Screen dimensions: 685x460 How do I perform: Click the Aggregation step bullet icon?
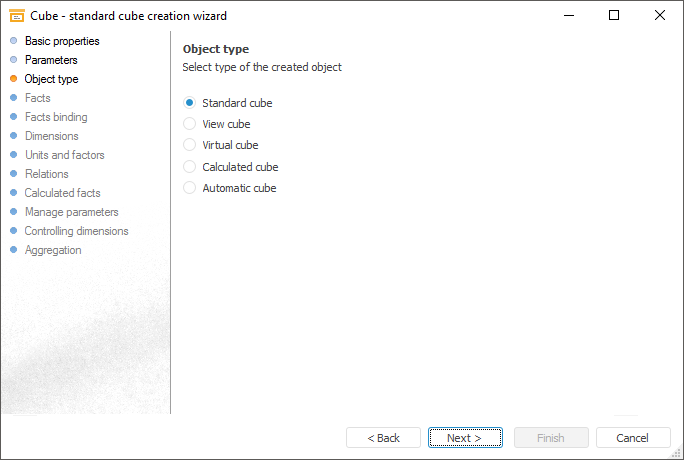click(x=13, y=250)
